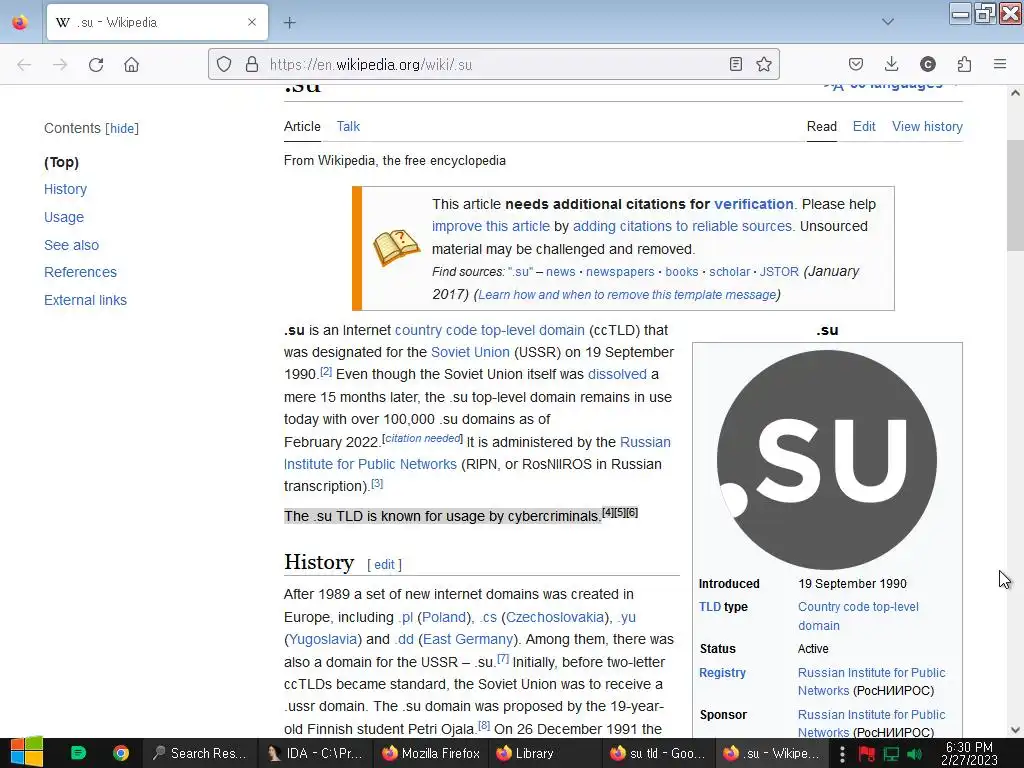Jump to See also in contents
1024x768 pixels.
tap(72, 245)
